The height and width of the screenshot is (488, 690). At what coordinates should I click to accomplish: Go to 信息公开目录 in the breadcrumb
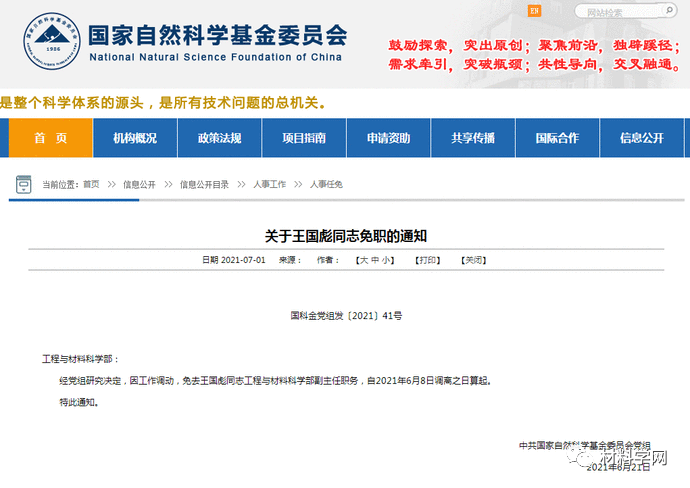pyautogui.click(x=204, y=185)
